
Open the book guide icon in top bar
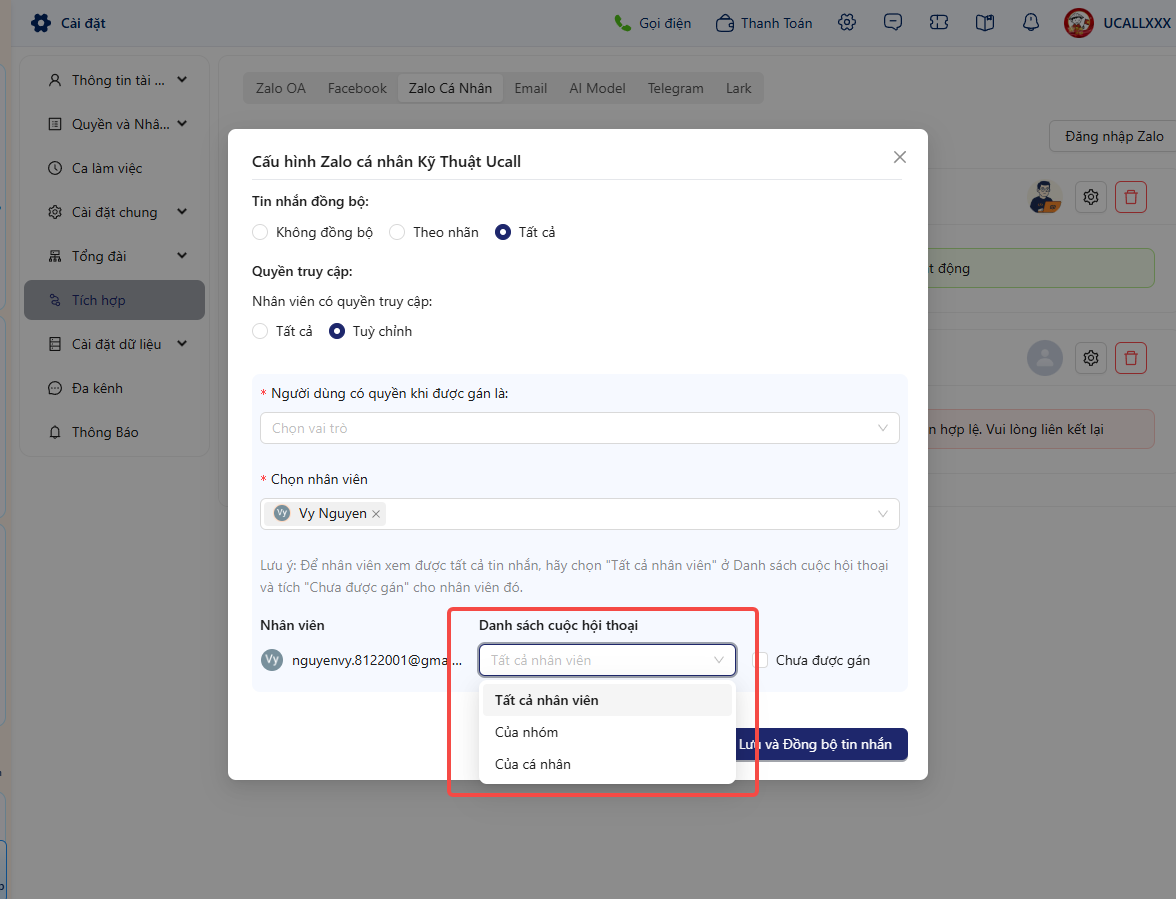tap(985, 22)
